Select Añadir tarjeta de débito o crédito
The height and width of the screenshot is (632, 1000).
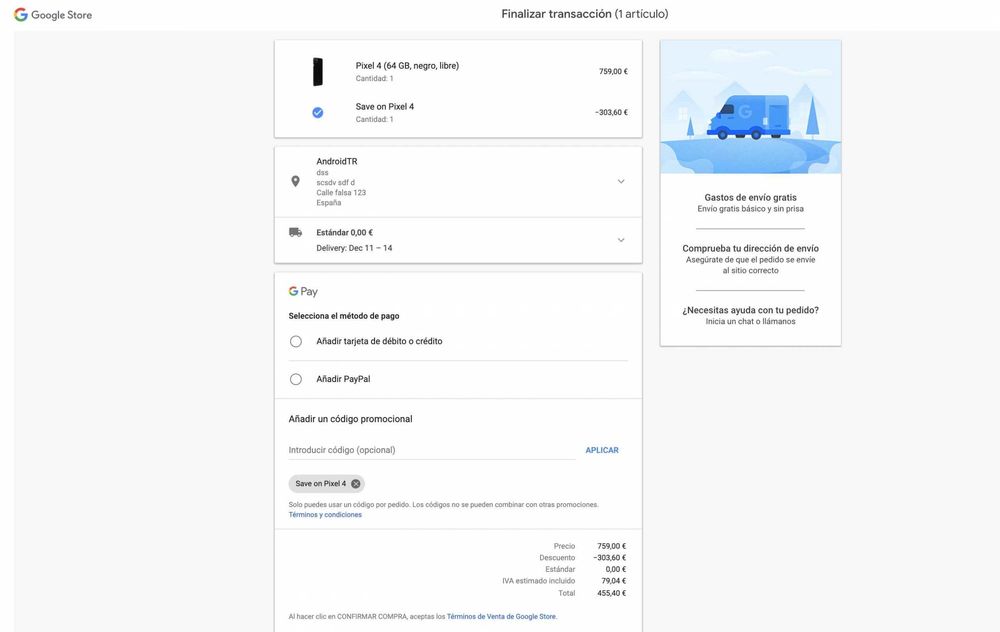pyautogui.click(x=296, y=341)
